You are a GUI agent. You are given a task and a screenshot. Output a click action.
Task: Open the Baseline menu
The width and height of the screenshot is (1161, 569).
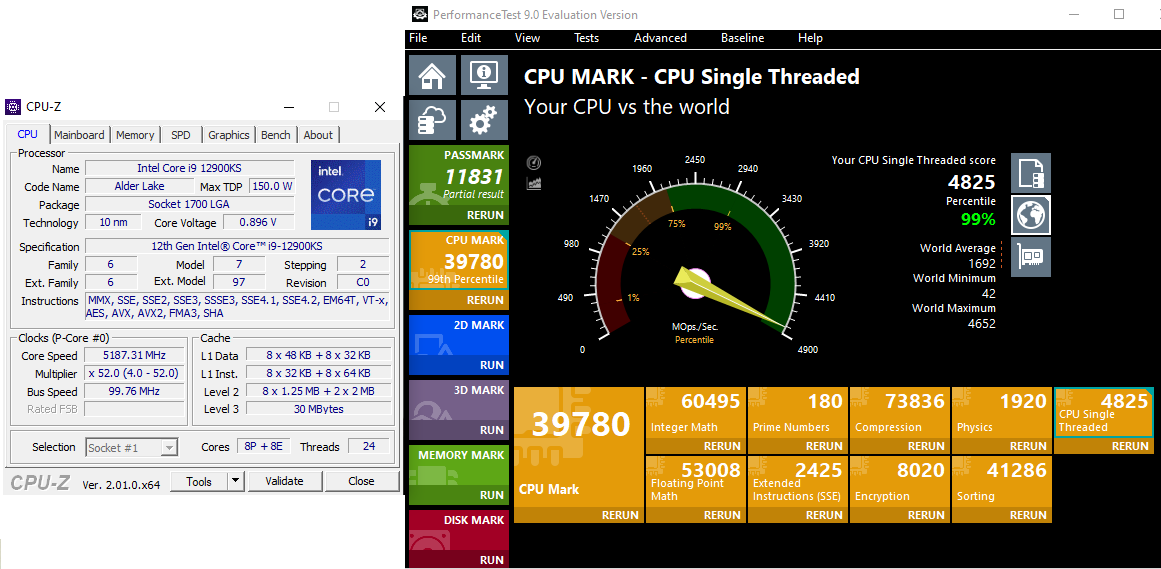coord(743,38)
